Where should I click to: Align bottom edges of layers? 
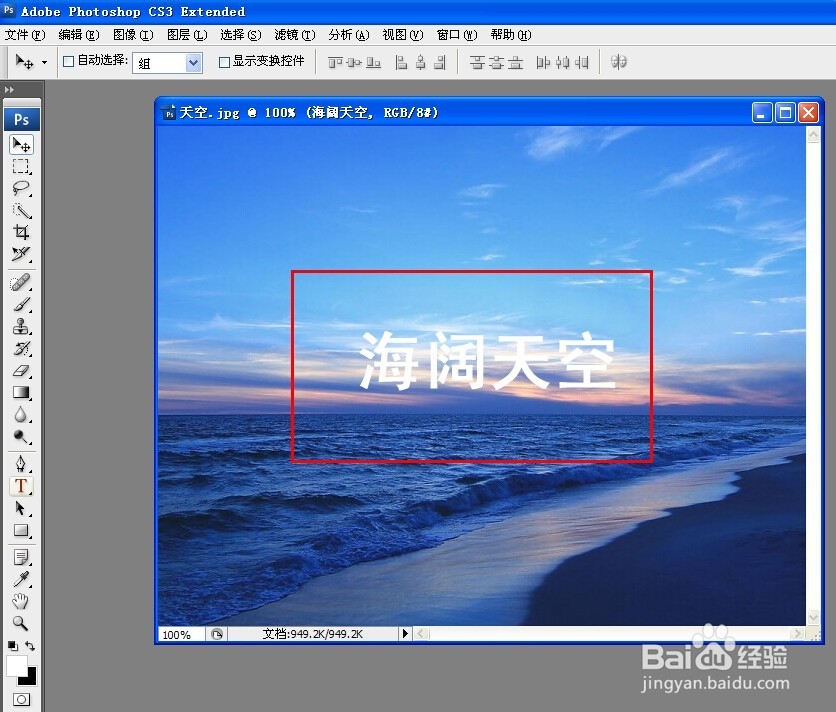coord(373,62)
